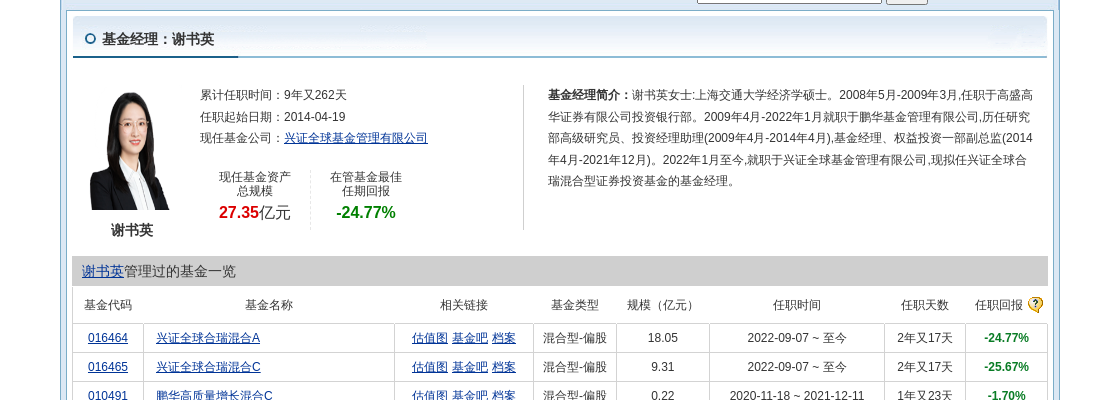Image resolution: width=1120 pixels, height=400 pixels.
Task: Click the 18.05 scale cell
Action: click(663, 338)
